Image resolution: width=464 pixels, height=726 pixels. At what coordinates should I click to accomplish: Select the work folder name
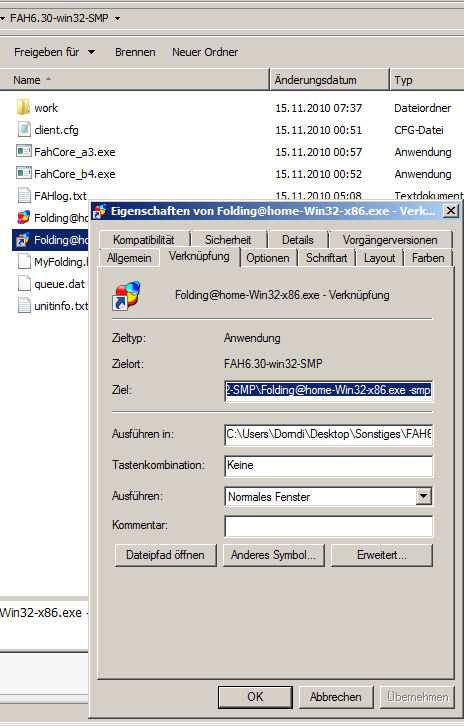[46, 108]
